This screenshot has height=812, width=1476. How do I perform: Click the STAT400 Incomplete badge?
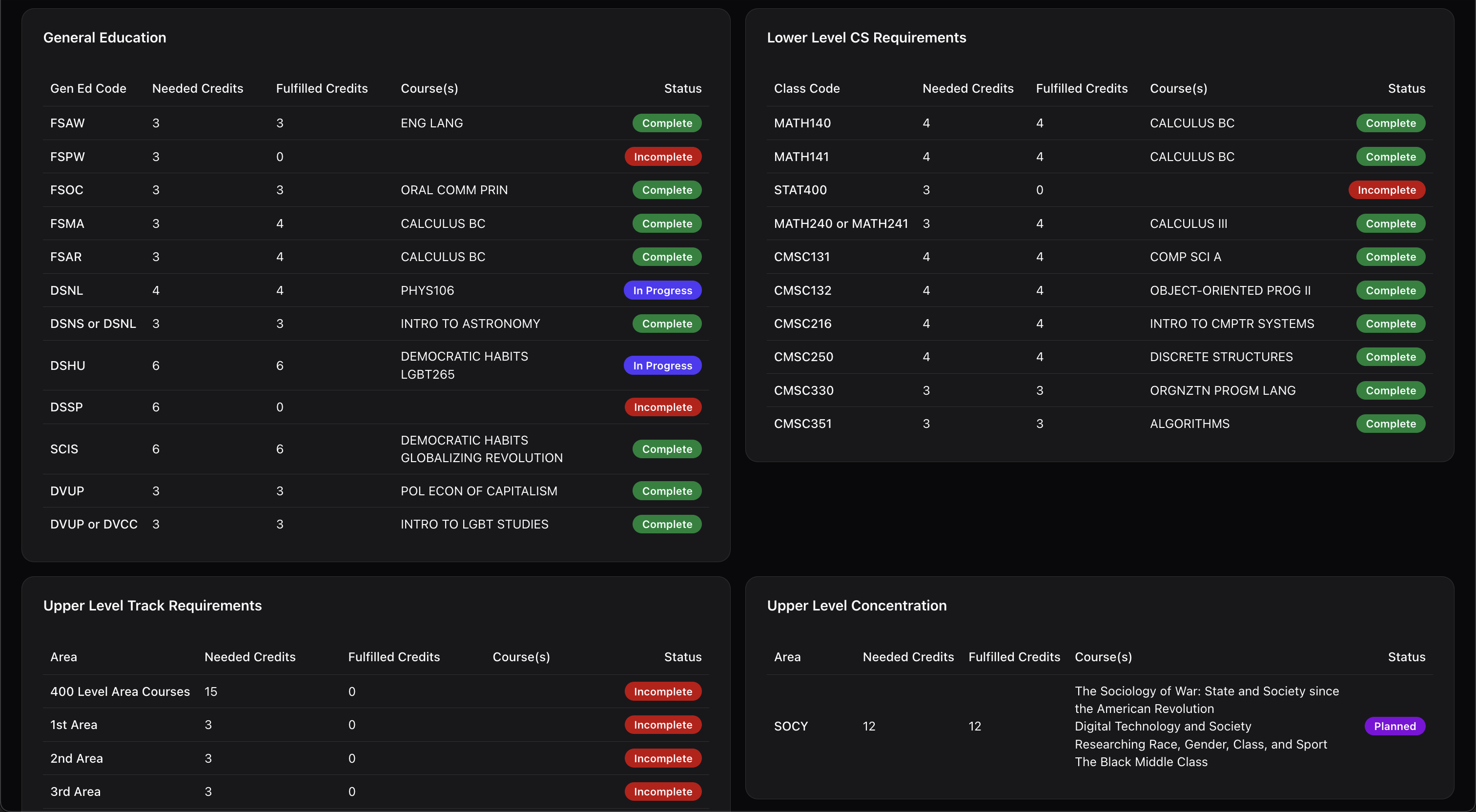[x=1386, y=190]
